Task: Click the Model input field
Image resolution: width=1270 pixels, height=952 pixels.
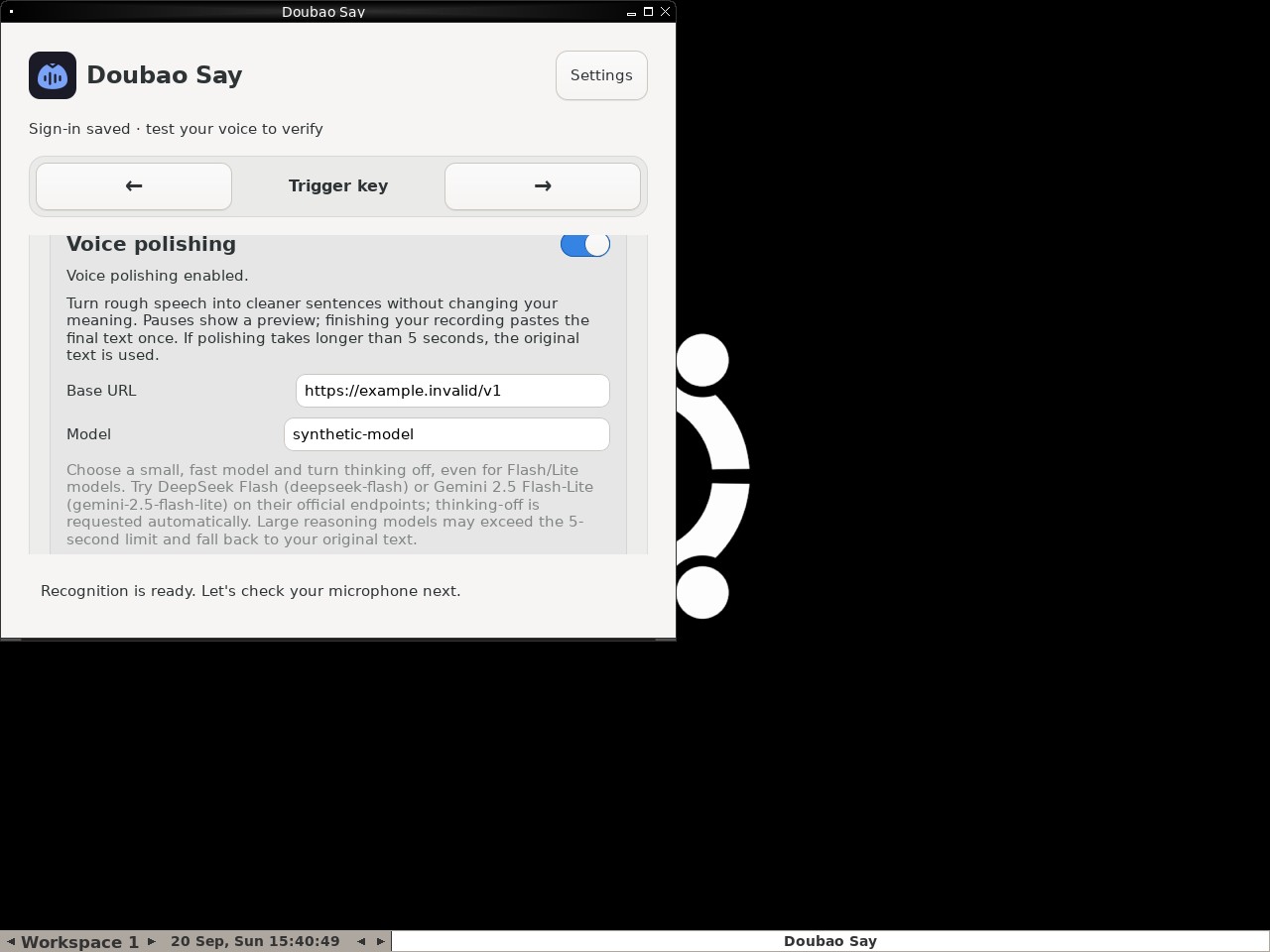Action: coord(446,434)
